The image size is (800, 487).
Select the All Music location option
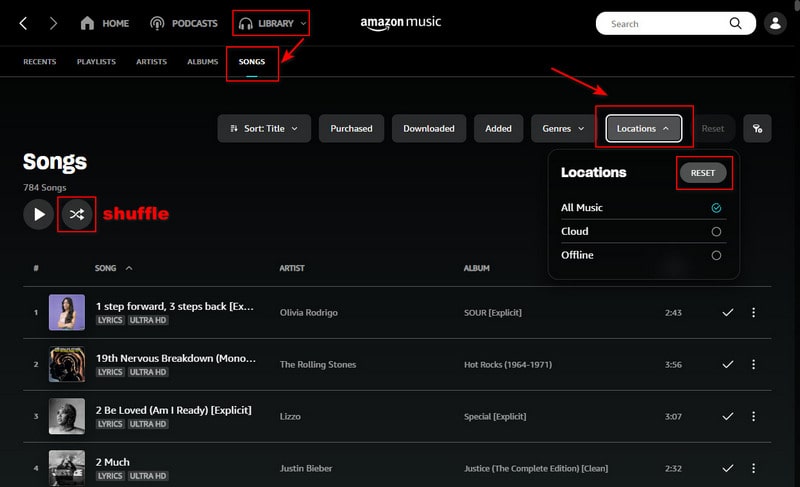[x=716, y=208]
